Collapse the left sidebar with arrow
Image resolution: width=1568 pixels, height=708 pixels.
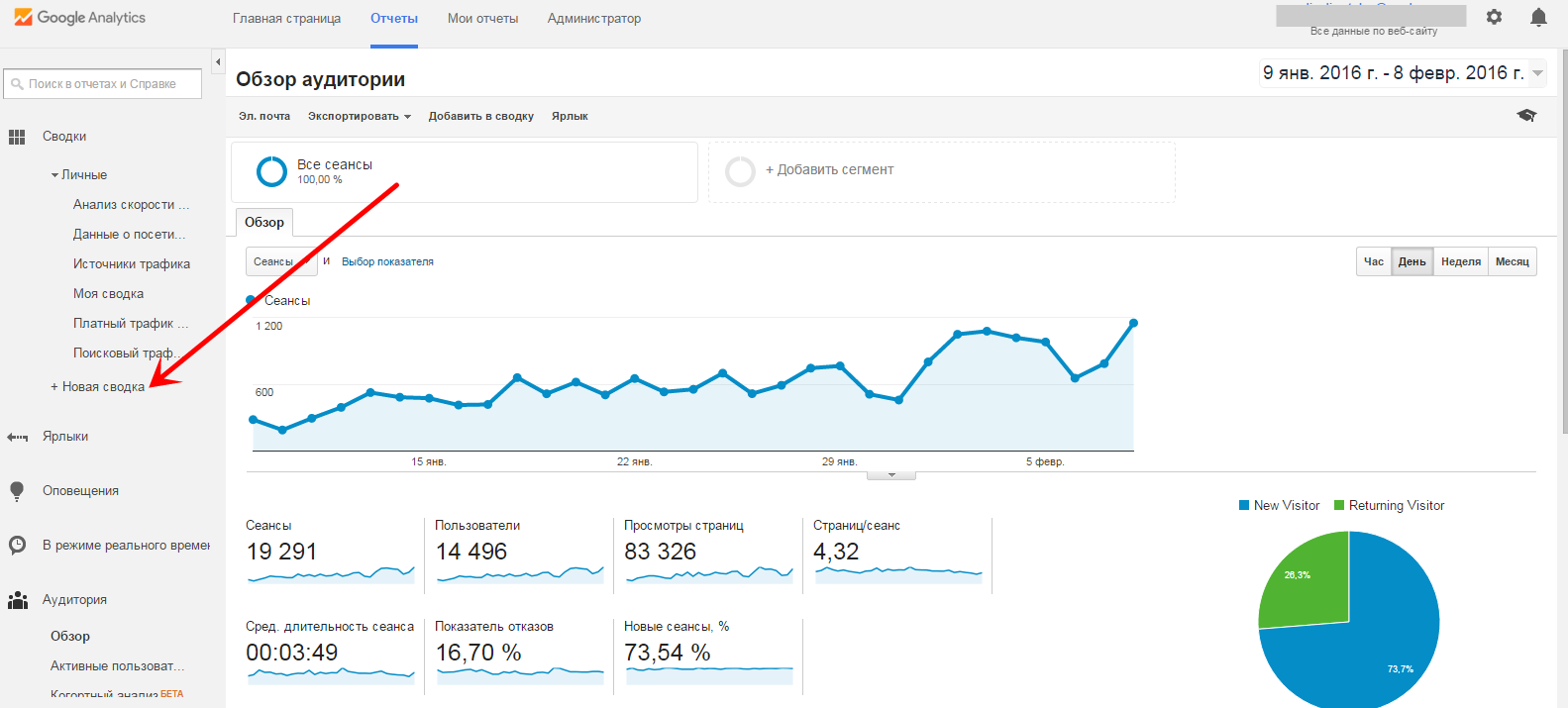coord(218,61)
